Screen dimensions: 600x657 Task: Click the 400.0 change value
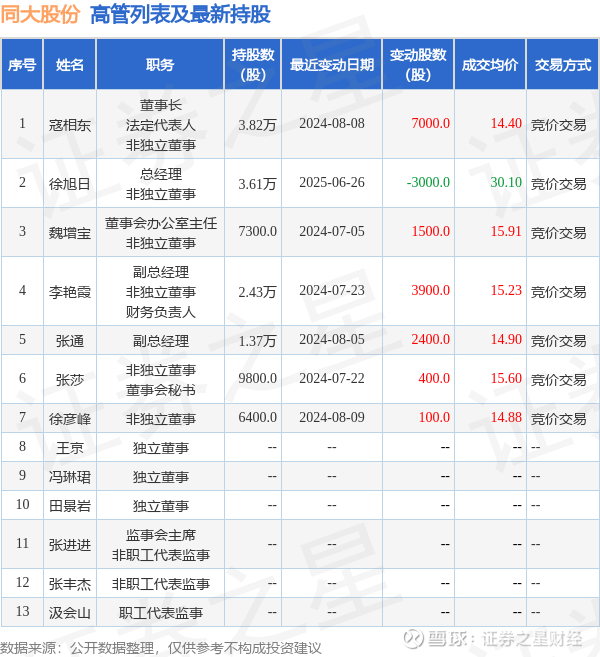[434, 378]
